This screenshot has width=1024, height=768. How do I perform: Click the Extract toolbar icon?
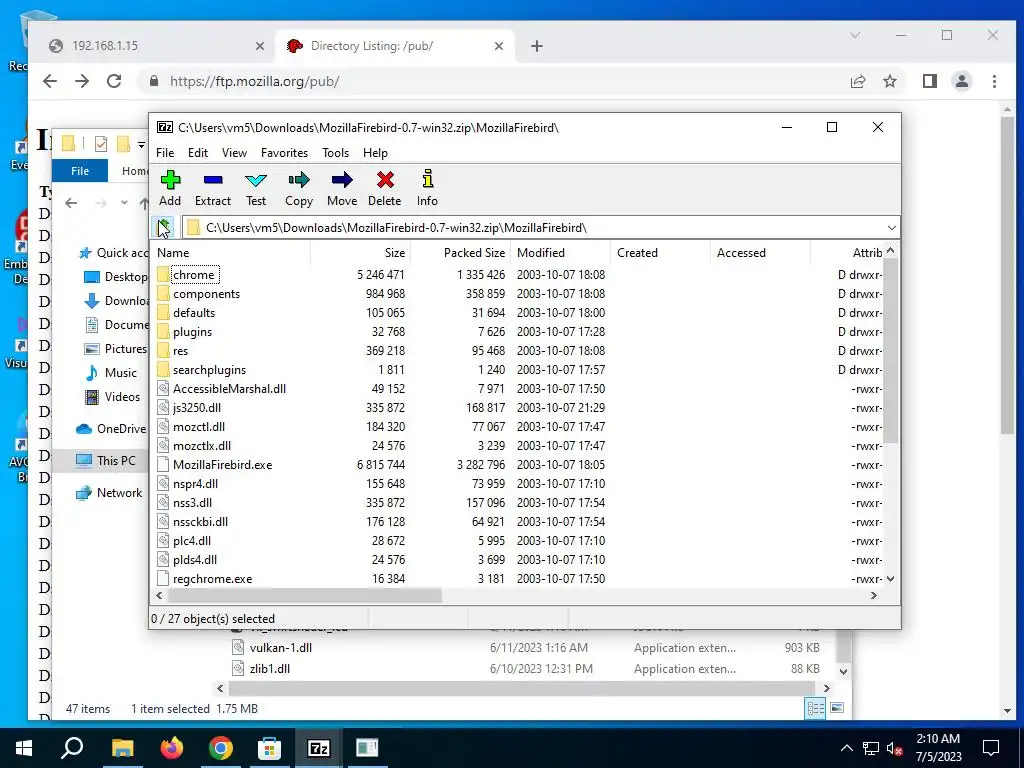tap(213, 188)
